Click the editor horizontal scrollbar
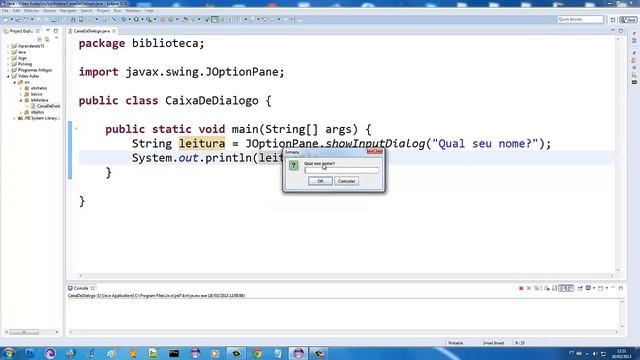640x360 pixels. coord(346,276)
